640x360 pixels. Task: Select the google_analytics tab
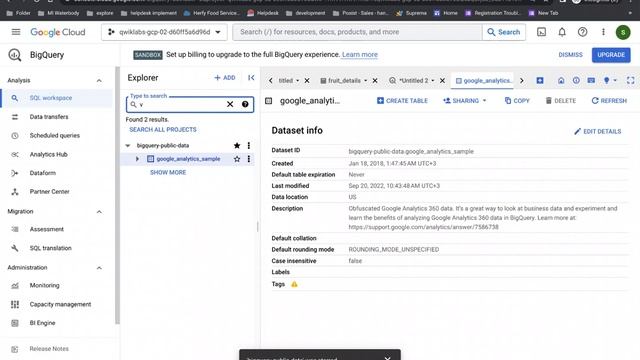(x=484, y=81)
